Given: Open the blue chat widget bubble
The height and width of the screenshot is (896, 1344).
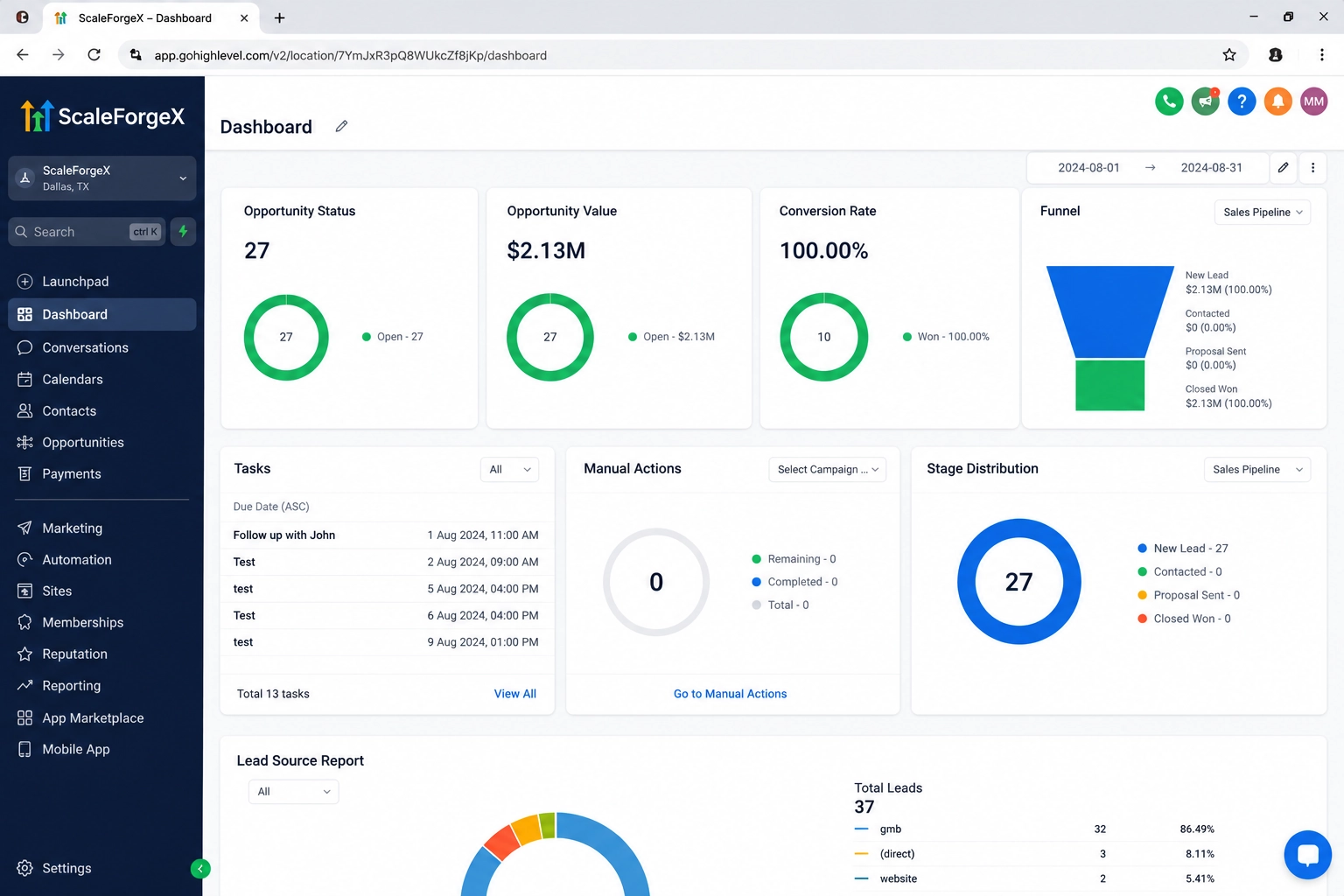Looking at the screenshot, I should tap(1307, 855).
